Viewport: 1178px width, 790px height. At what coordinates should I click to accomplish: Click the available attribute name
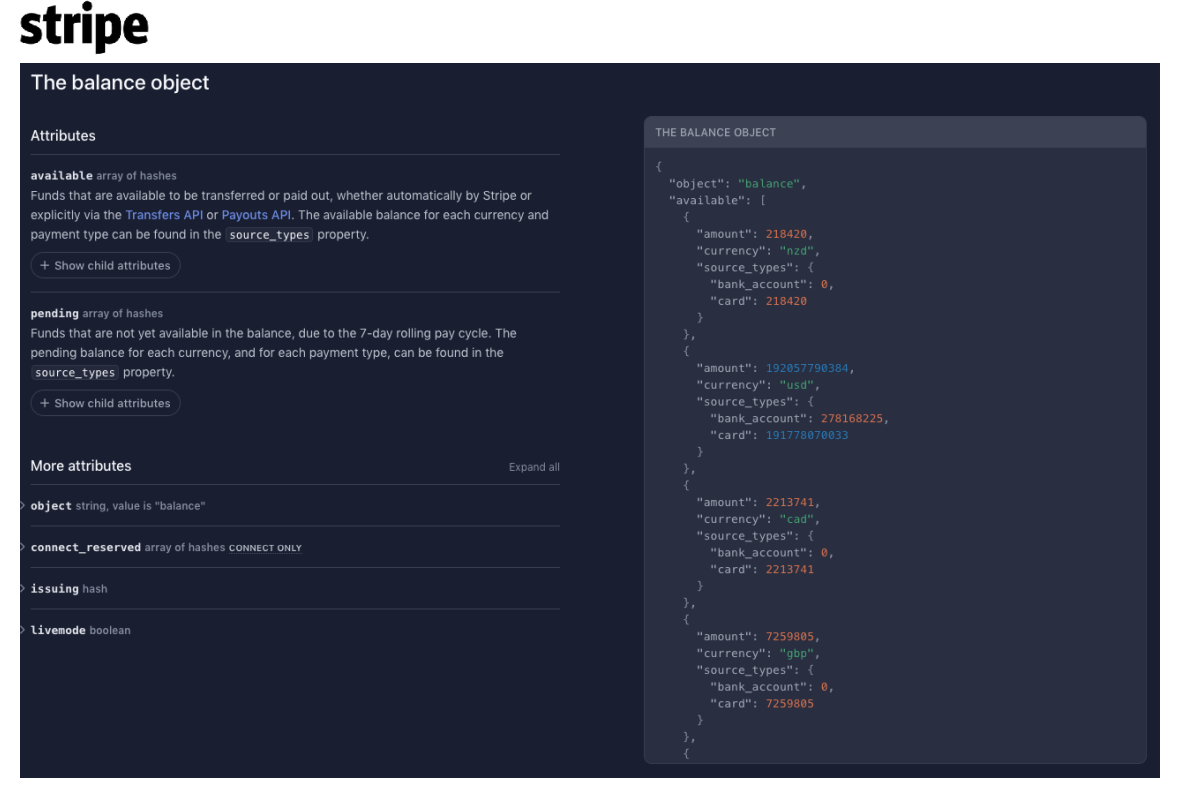62,176
